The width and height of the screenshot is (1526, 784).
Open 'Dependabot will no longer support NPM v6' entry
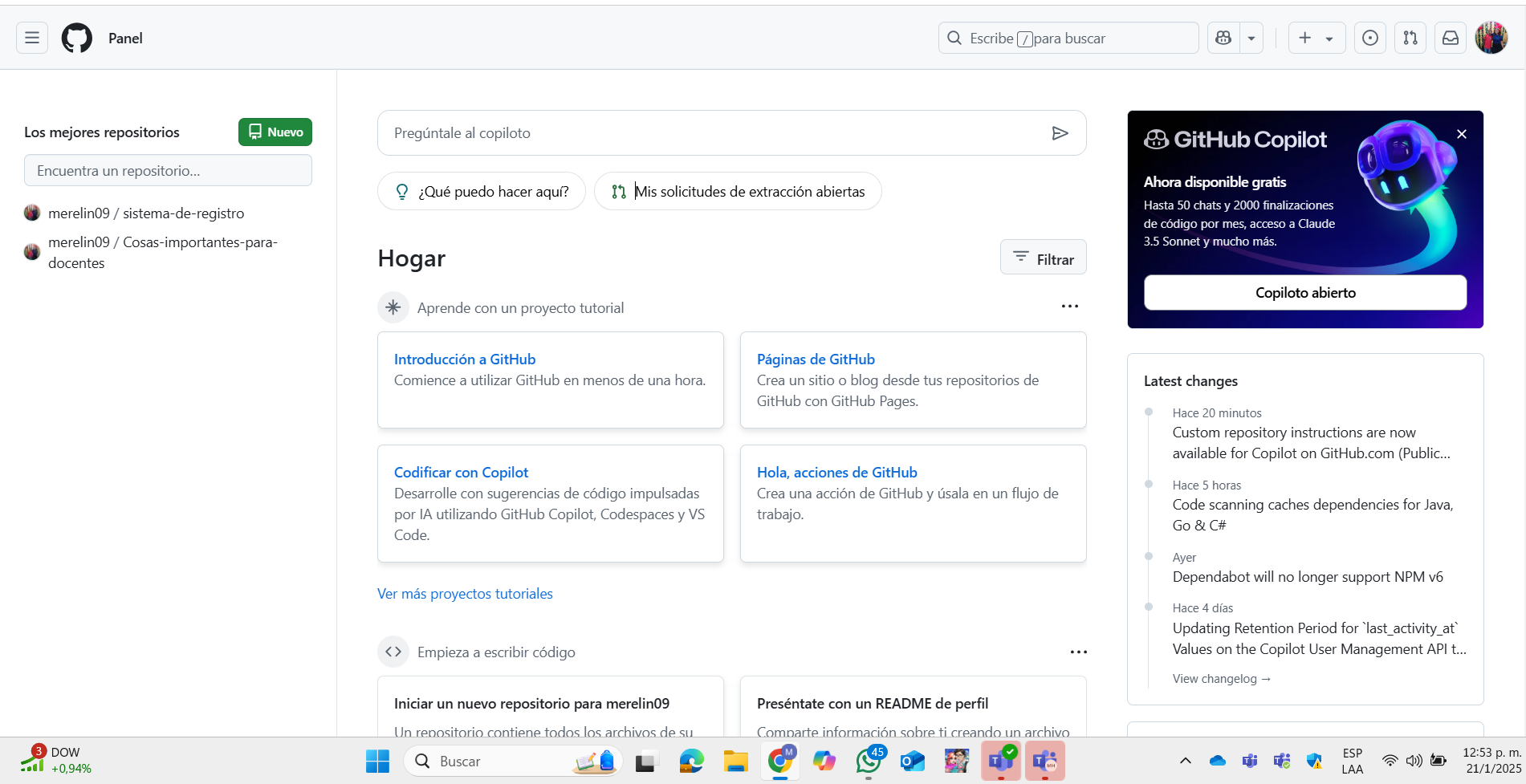click(x=1308, y=576)
